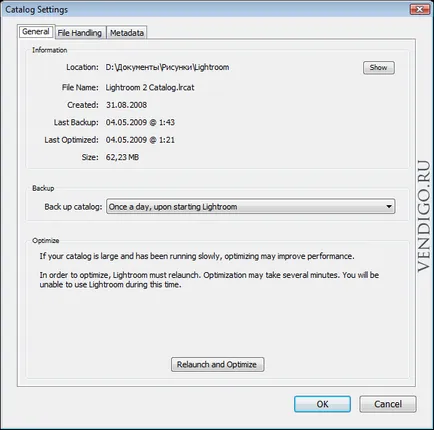Image resolution: width=434 pixels, height=430 pixels.
Task: Click the Size label
Action: click(90, 157)
